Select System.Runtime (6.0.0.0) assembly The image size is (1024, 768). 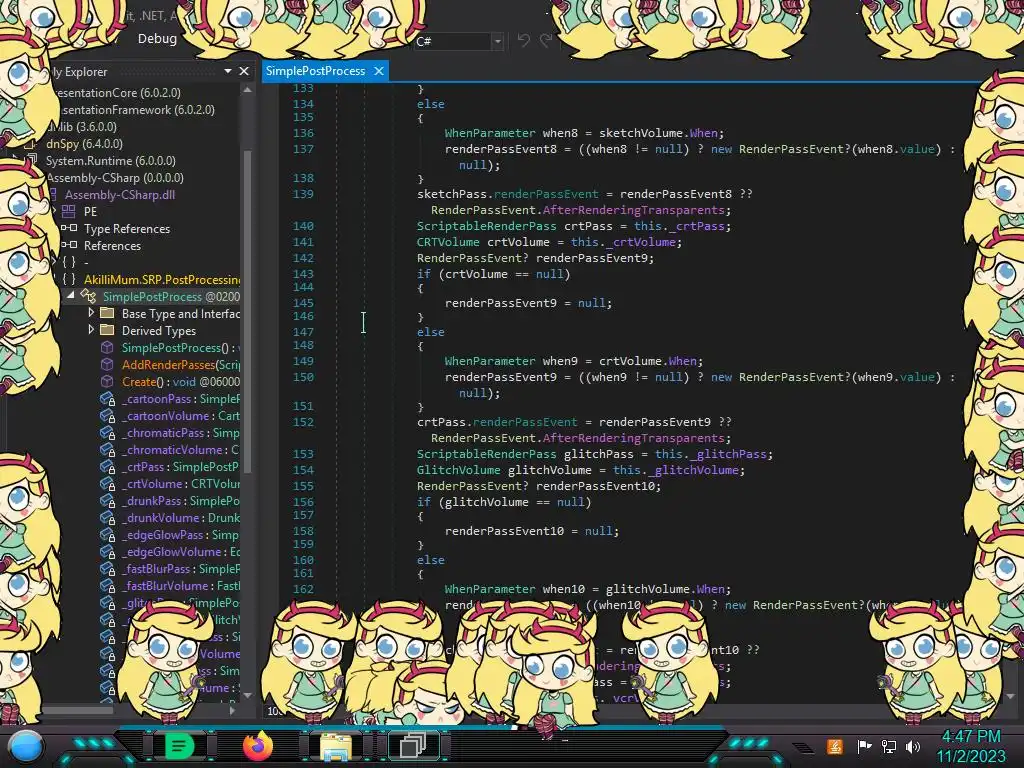pos(110,161)
